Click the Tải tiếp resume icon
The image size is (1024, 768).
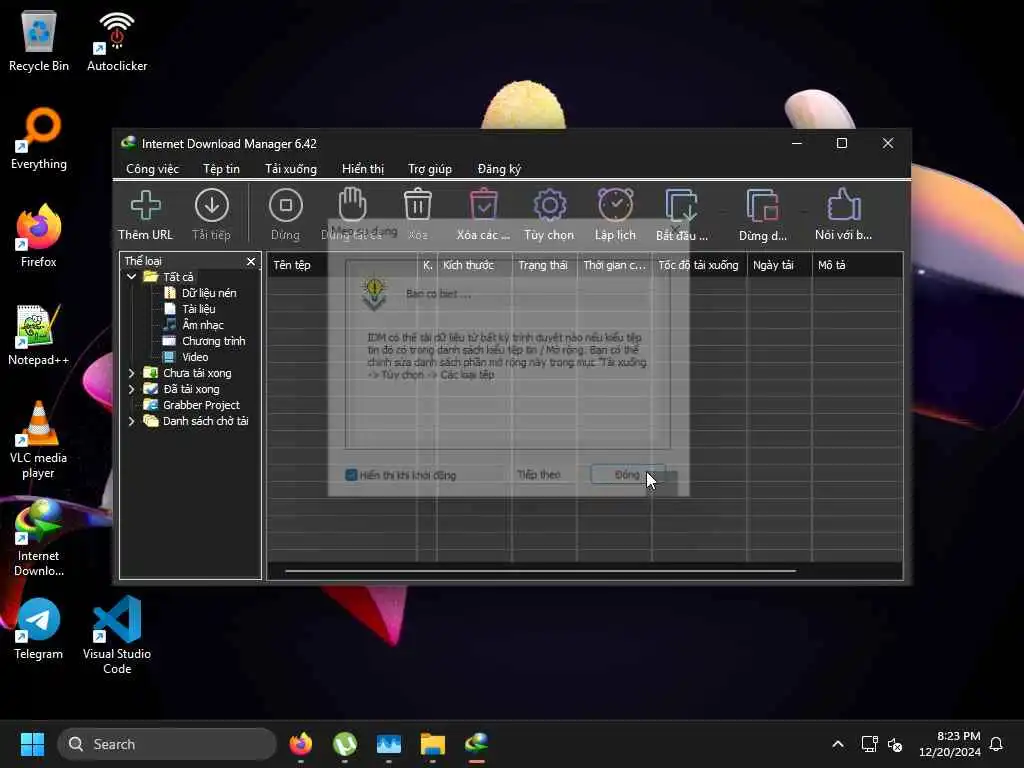click(212, 206)
